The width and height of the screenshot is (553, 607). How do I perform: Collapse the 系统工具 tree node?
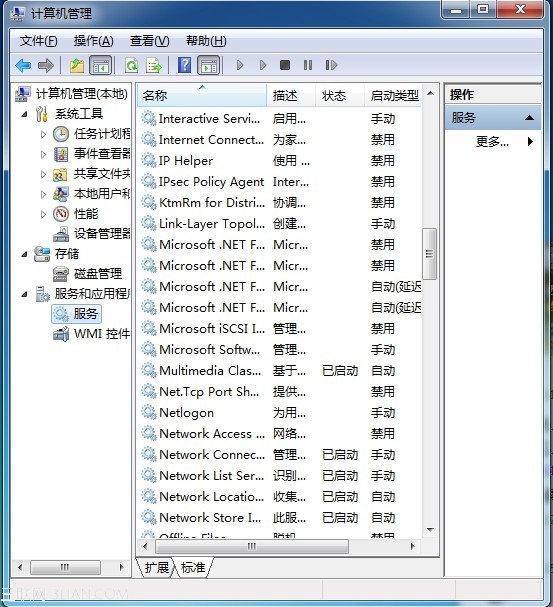24,114
